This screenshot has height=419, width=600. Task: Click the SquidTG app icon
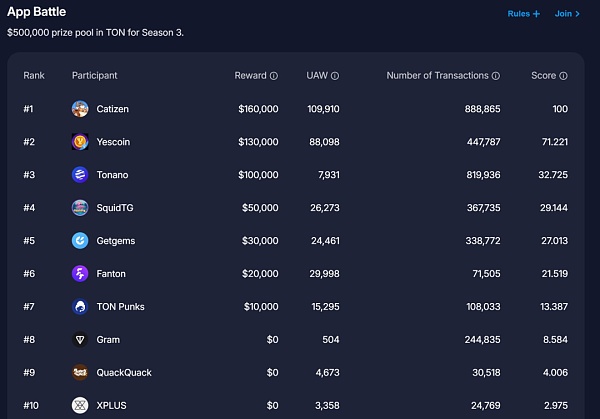click(80, 207)
